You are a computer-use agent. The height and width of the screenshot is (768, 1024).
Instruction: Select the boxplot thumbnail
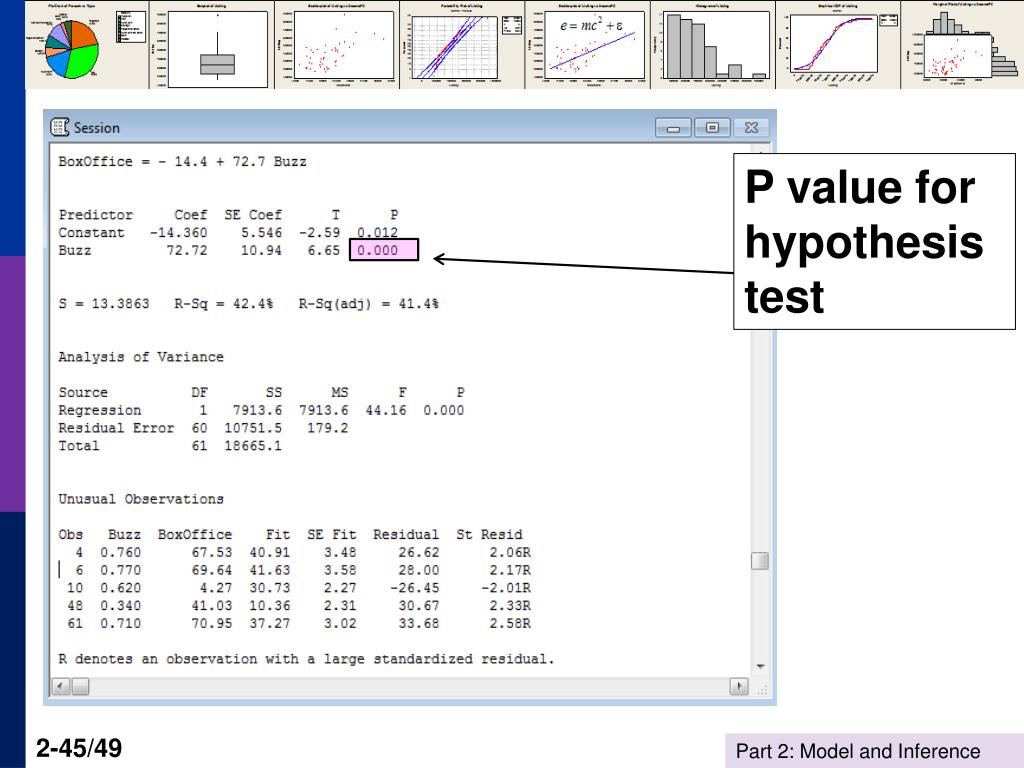click(216, 45)
